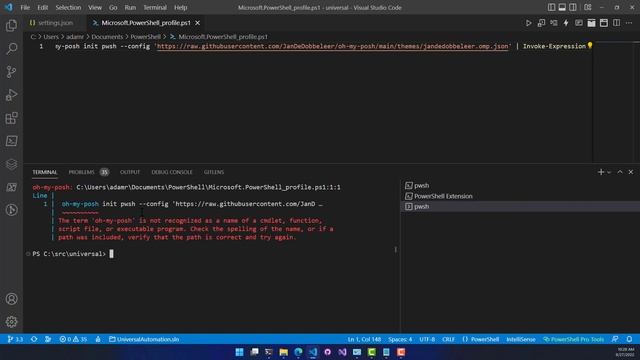This screenshot has height=360, width=640.
Task: Toggle Secondary Side Bar layout icon
Action: (573, 7)
